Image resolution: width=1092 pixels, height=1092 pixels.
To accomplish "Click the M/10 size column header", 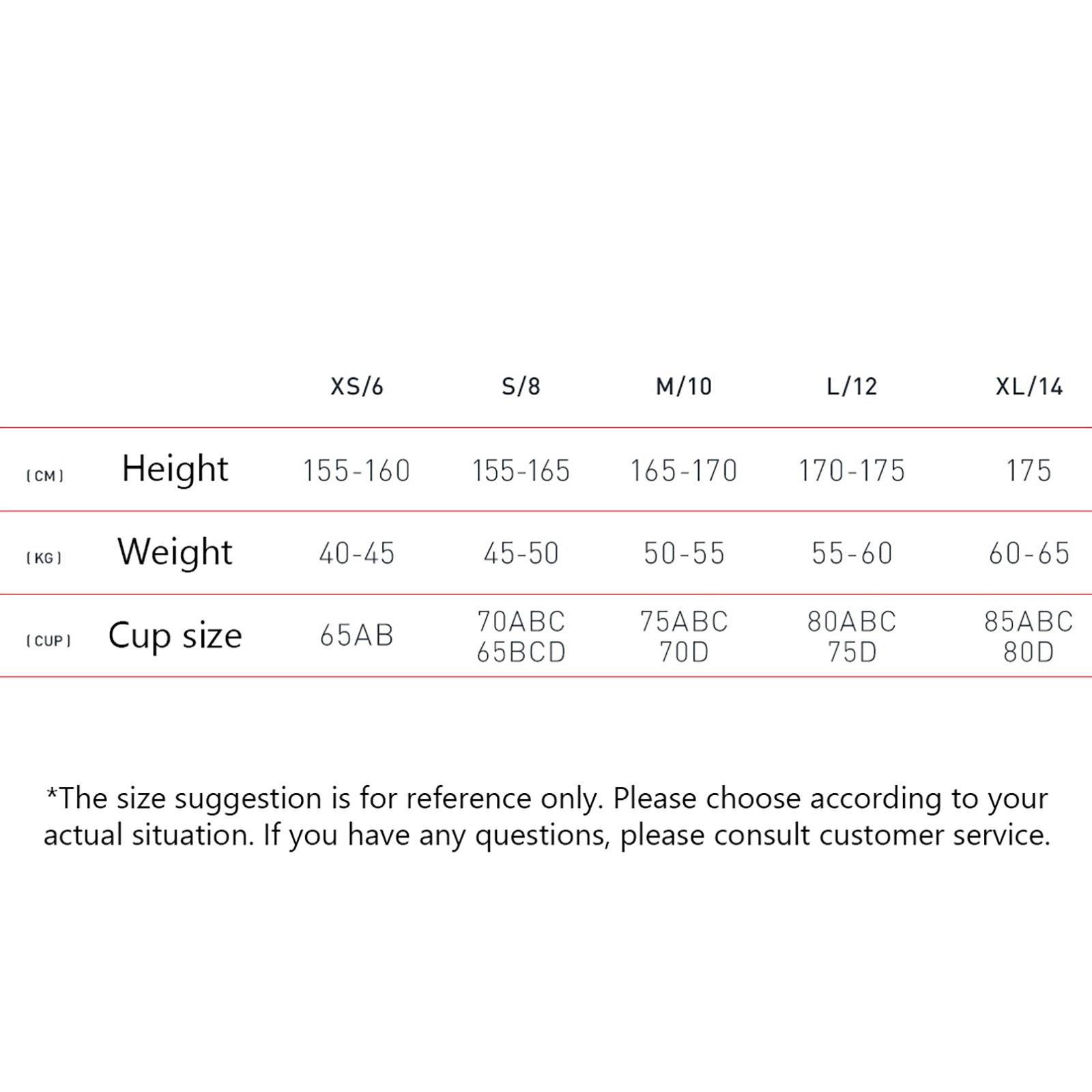I will click(x=684, y=387).
